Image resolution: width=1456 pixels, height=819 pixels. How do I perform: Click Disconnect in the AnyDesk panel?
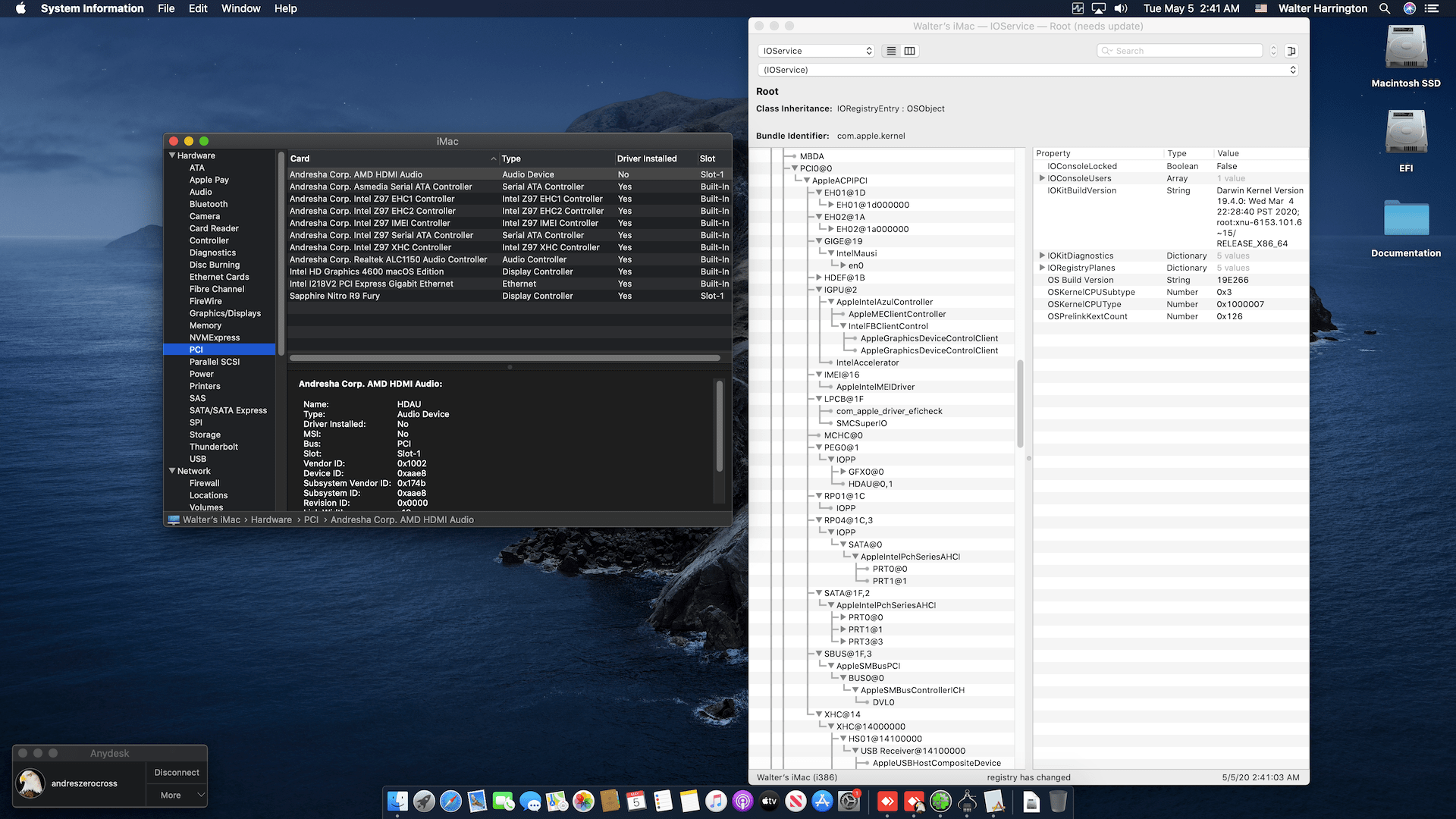point(176,772)
